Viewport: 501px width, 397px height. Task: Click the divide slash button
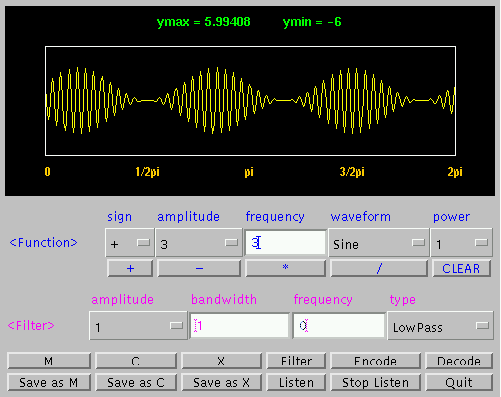click(379, 268)
